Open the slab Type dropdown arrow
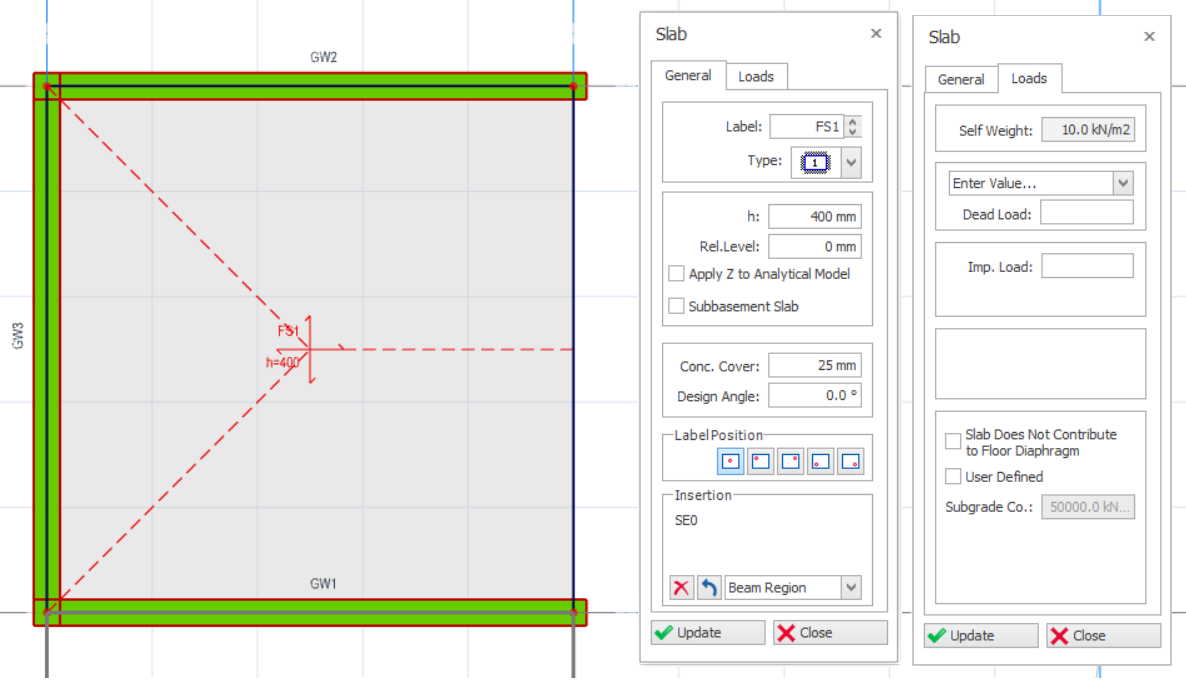The image size is (1186, 683). (851, 162)
